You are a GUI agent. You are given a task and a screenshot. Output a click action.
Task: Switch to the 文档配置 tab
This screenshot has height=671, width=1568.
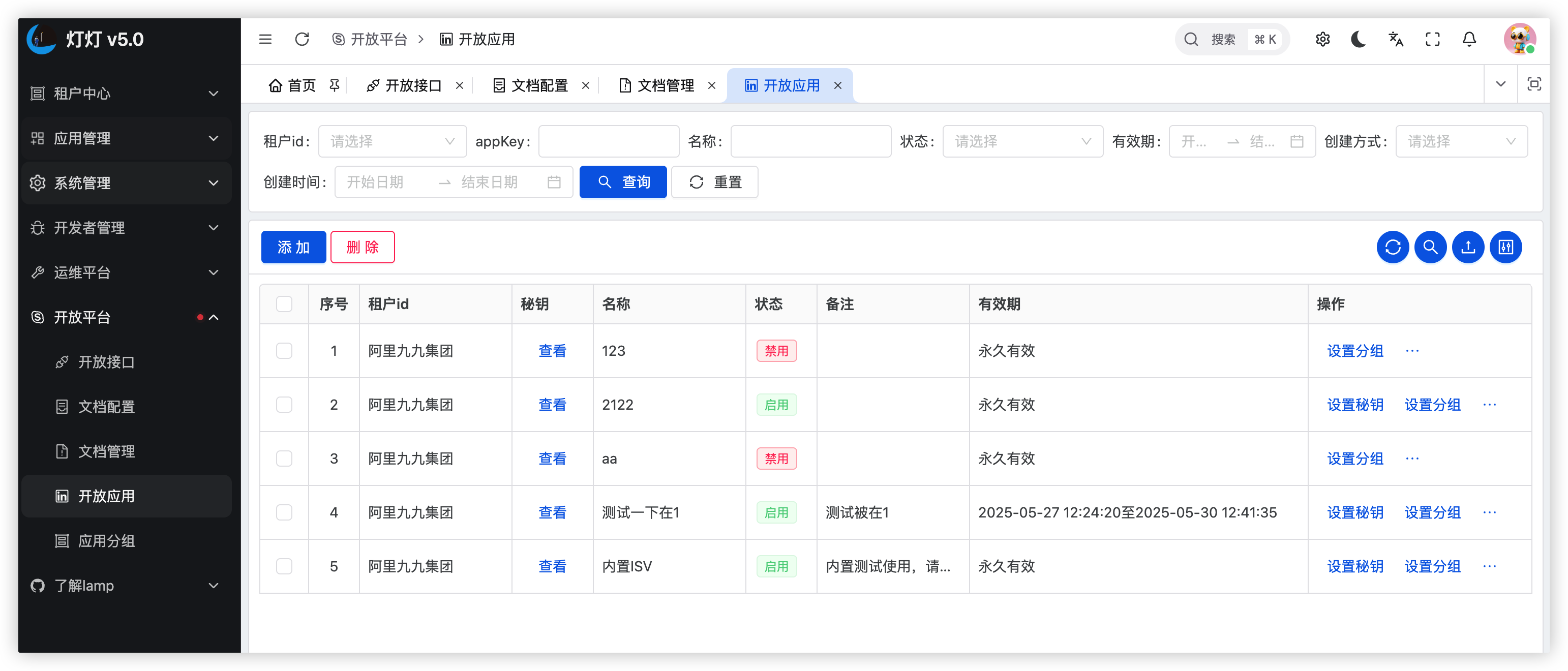pyautogui.click(x=539, y=86)
